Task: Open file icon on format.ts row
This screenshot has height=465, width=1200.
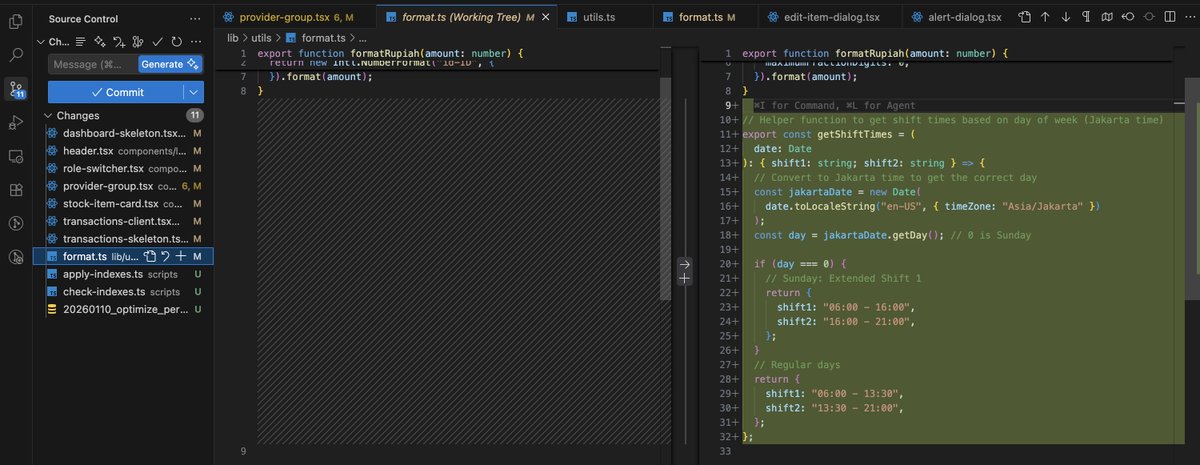Action: click(149, 256)
